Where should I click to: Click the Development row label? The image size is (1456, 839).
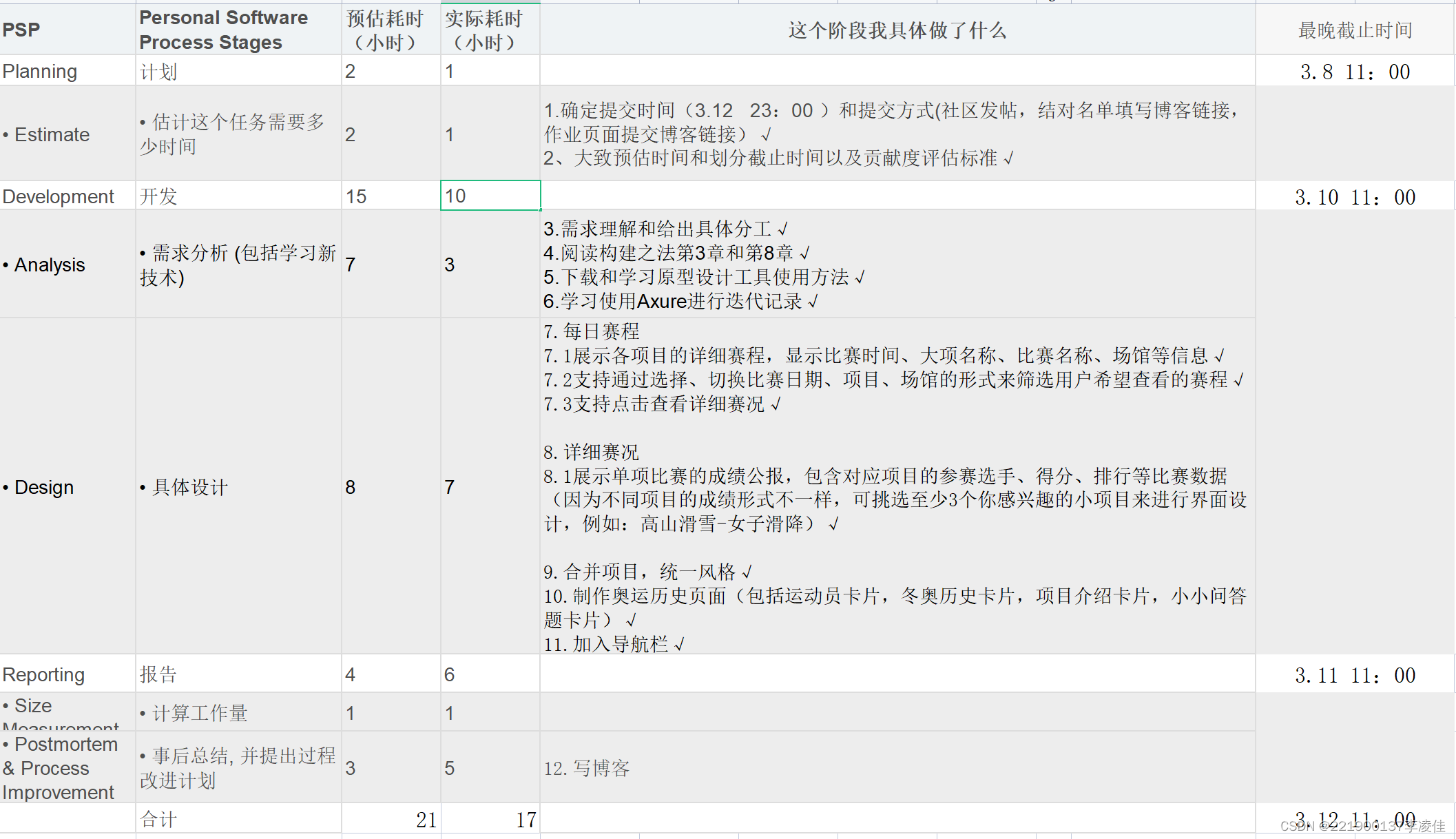67,196
